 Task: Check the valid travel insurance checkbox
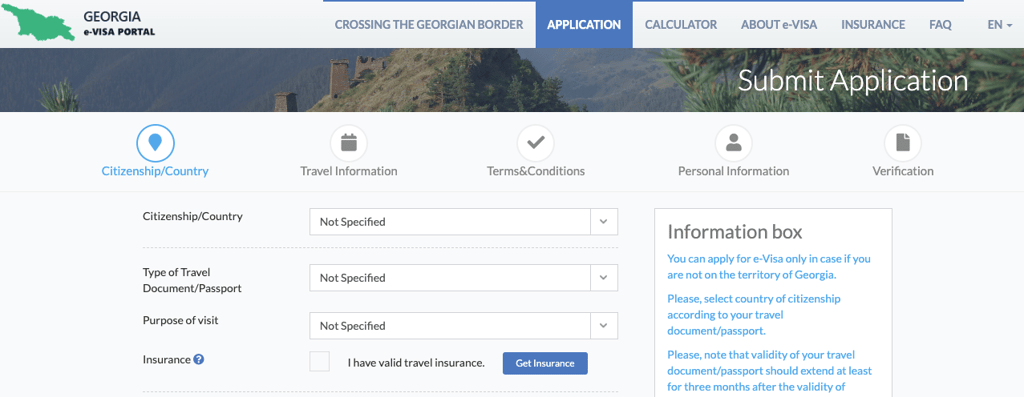point(319,362)
